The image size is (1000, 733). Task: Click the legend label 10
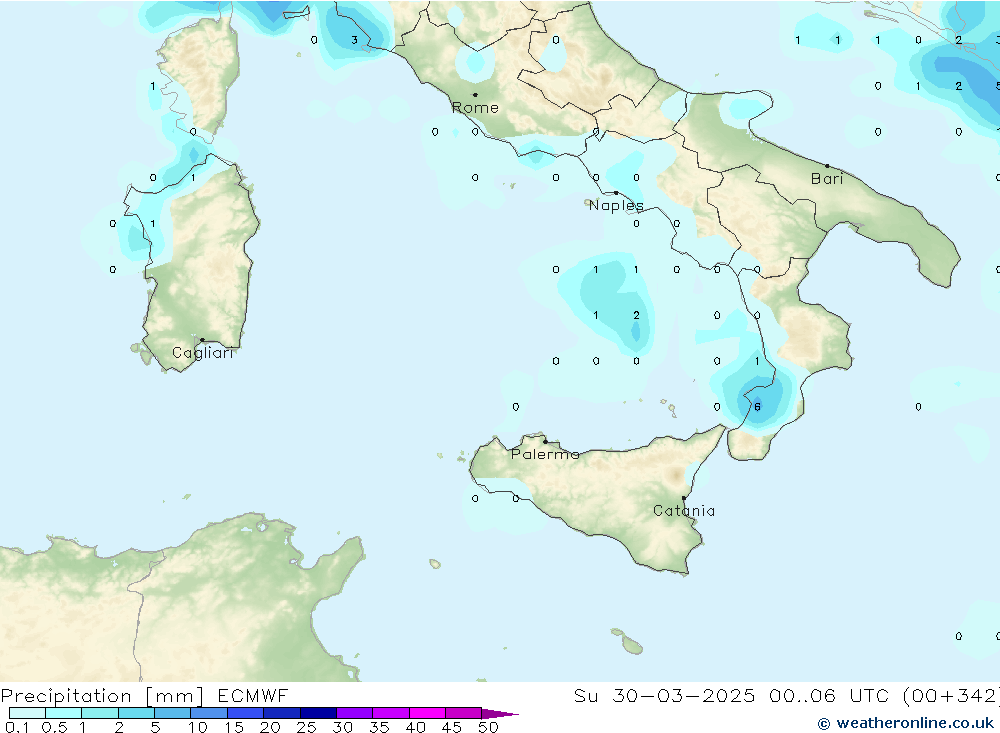click(197, 727)
